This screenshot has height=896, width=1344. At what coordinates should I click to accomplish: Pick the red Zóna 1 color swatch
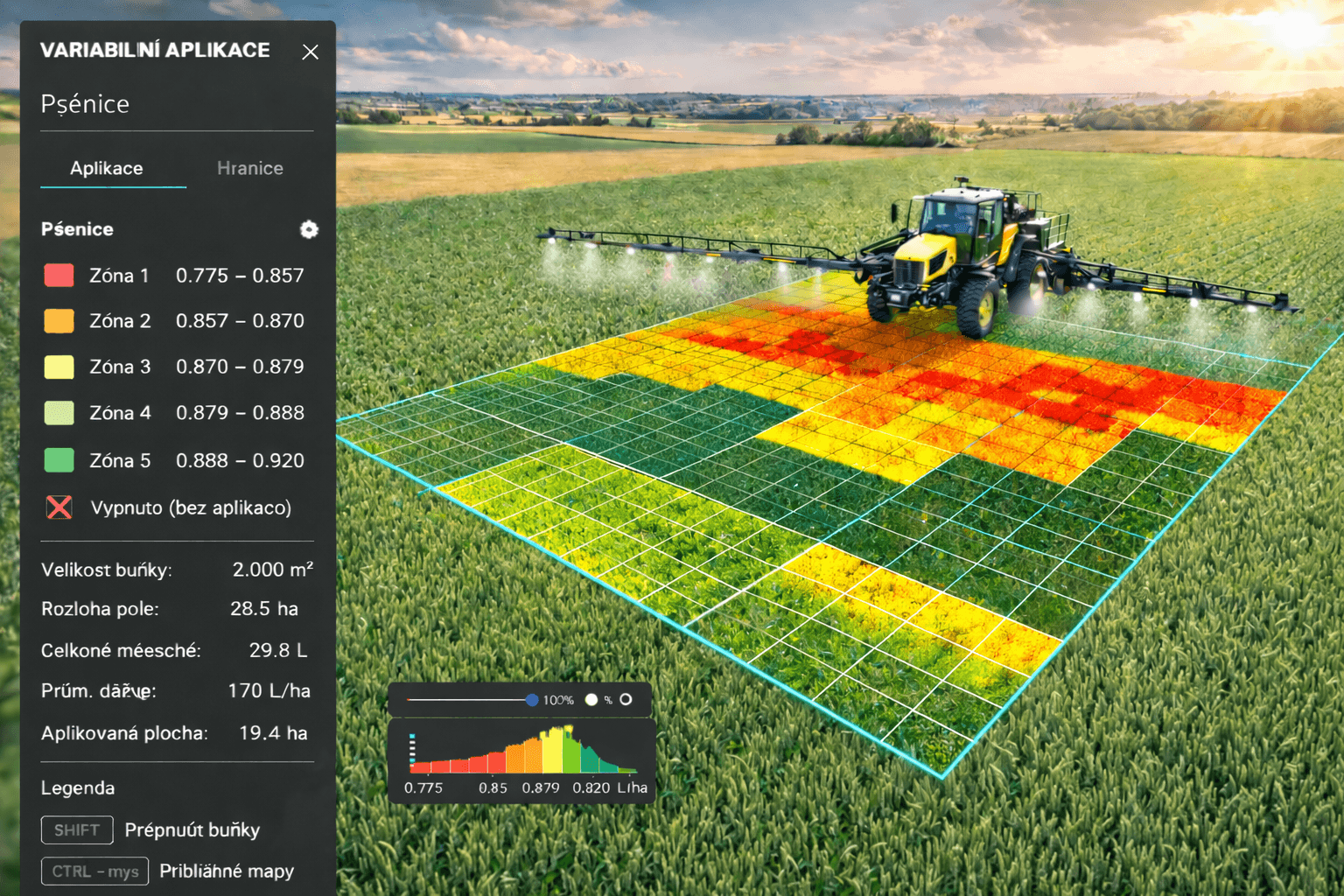pos(59,276)
